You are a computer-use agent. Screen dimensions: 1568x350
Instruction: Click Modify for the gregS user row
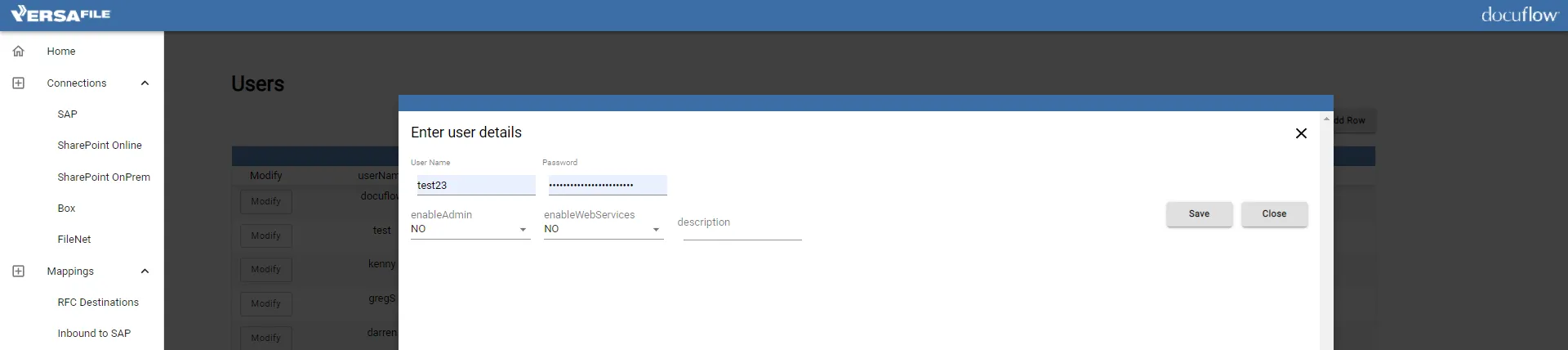click(x=265, y=303)
